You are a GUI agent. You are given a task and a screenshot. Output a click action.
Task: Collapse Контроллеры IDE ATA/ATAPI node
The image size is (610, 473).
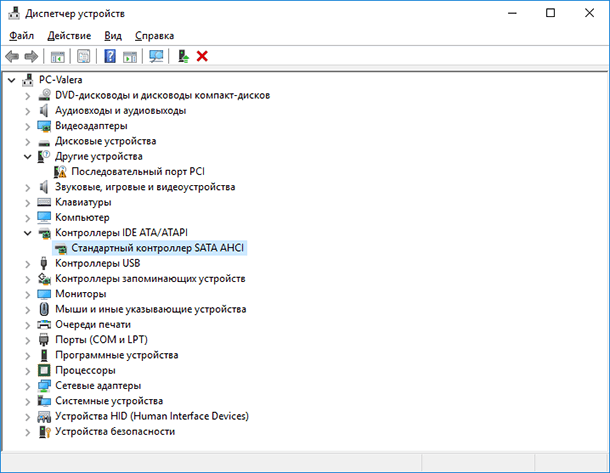point(28,233)
